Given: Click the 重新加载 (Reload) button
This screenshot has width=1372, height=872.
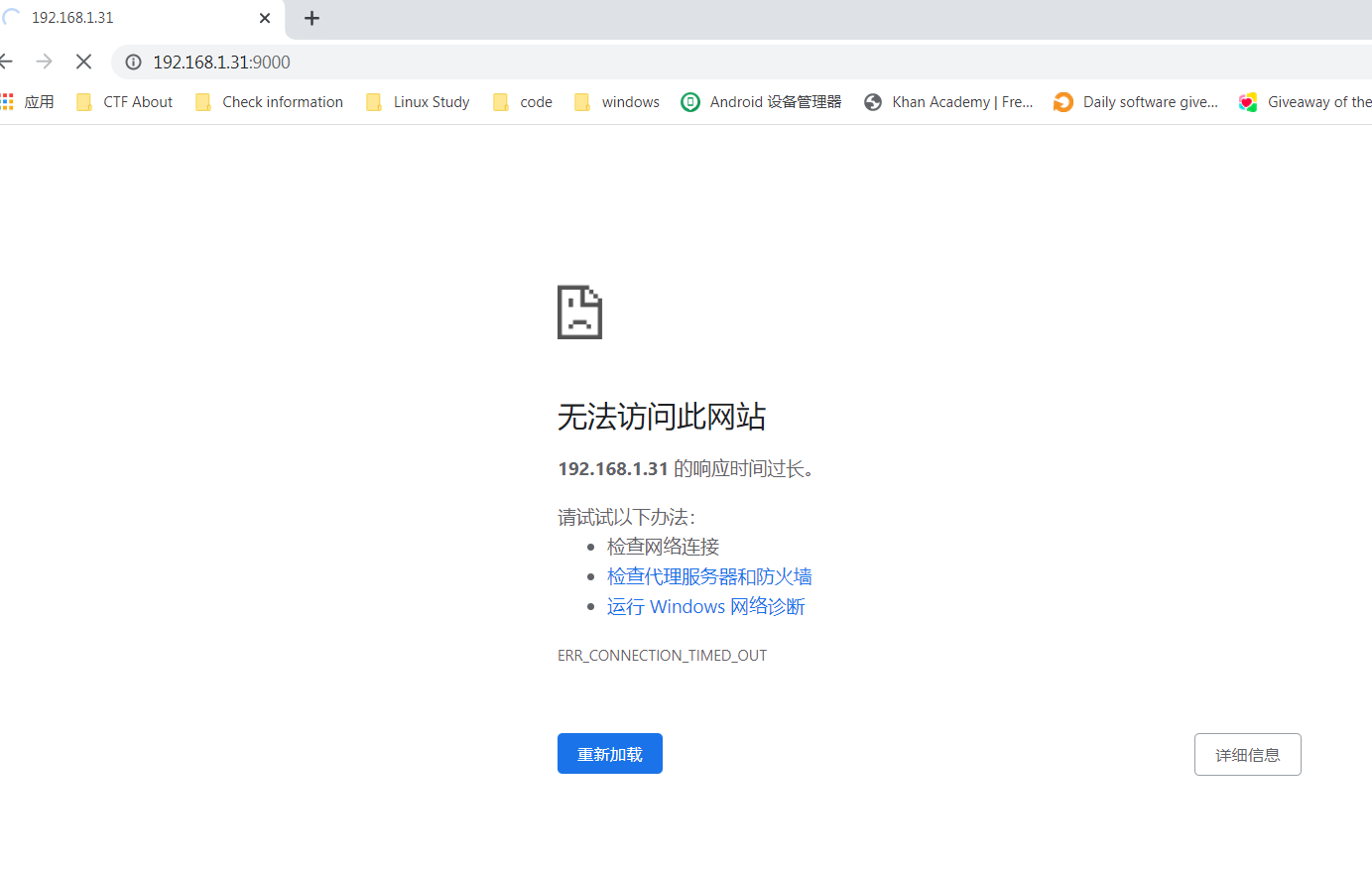Looking at the screenshot, I should coord(609,753).
